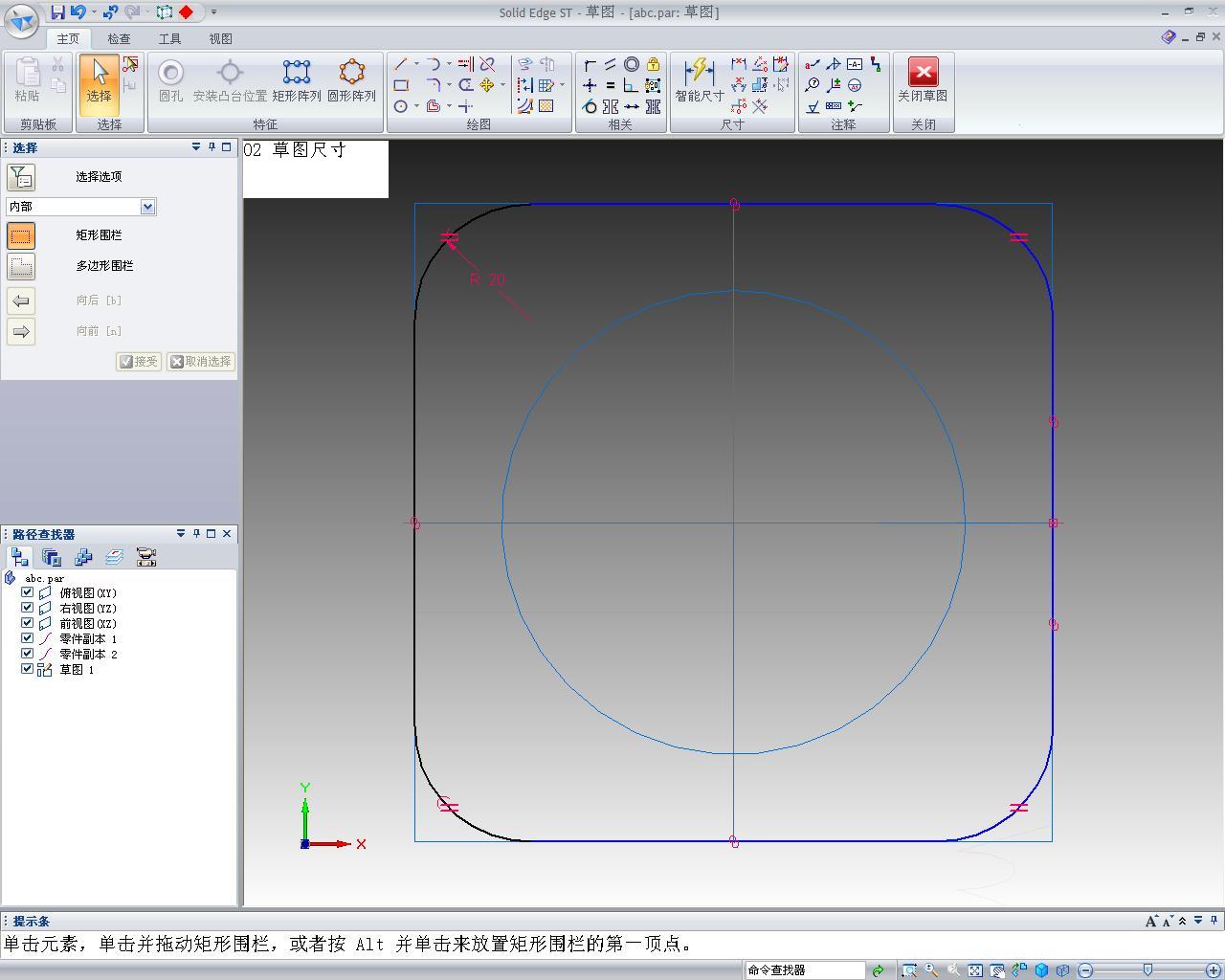Image resolution: width=1225 pixels, height=980 pixels.
Task: Uncheck the 俯视图(XY) plane checkbox
Action: tap(28, 592)
